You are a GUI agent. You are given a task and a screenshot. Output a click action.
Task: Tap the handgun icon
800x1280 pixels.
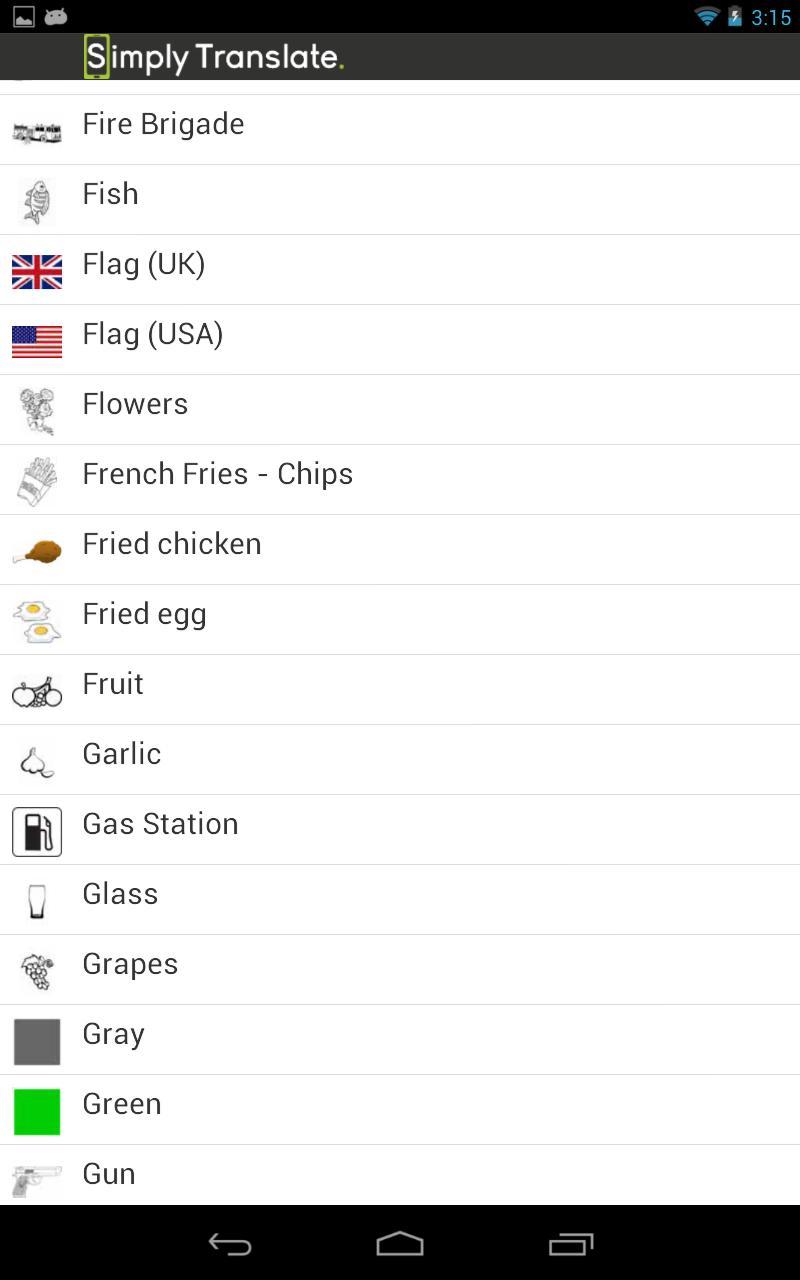(x=37, y=1180)
